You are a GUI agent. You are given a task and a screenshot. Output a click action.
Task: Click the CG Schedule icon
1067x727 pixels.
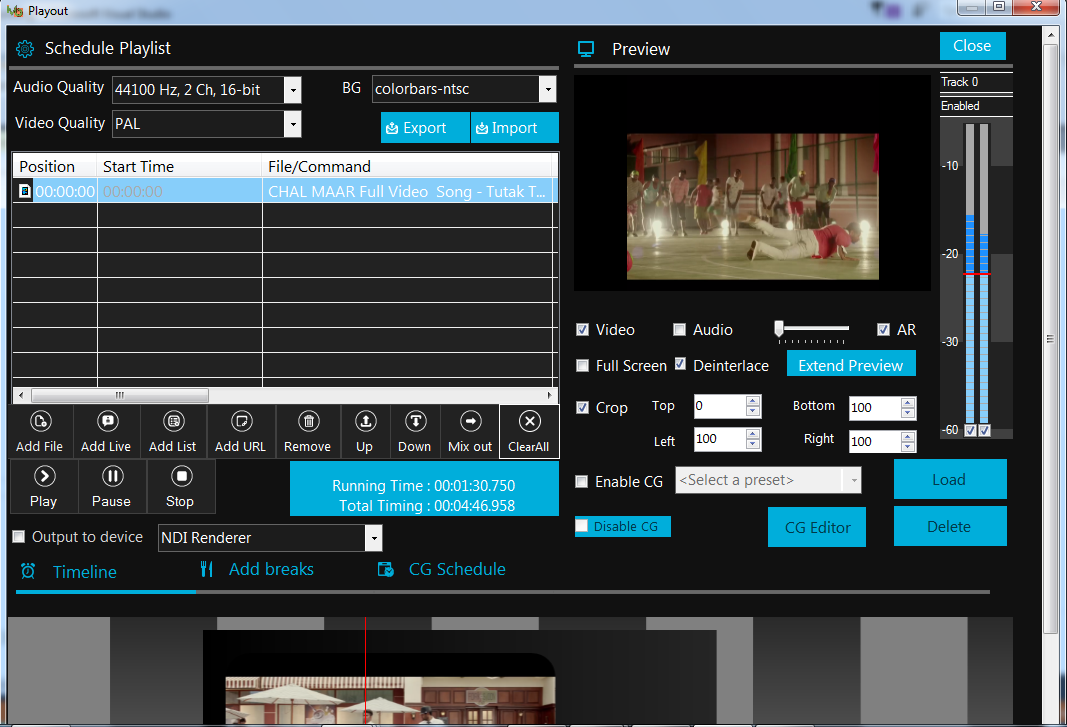386,569
